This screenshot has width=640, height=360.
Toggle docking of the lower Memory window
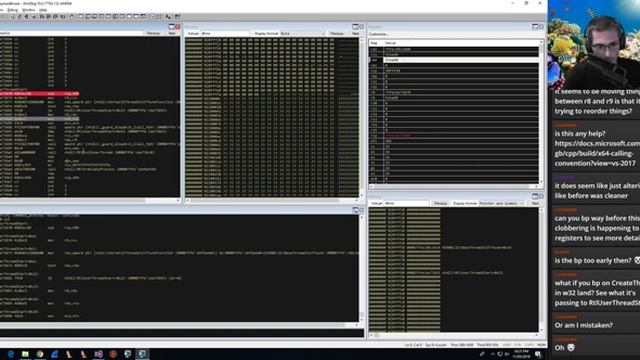(x=535, y=196)
